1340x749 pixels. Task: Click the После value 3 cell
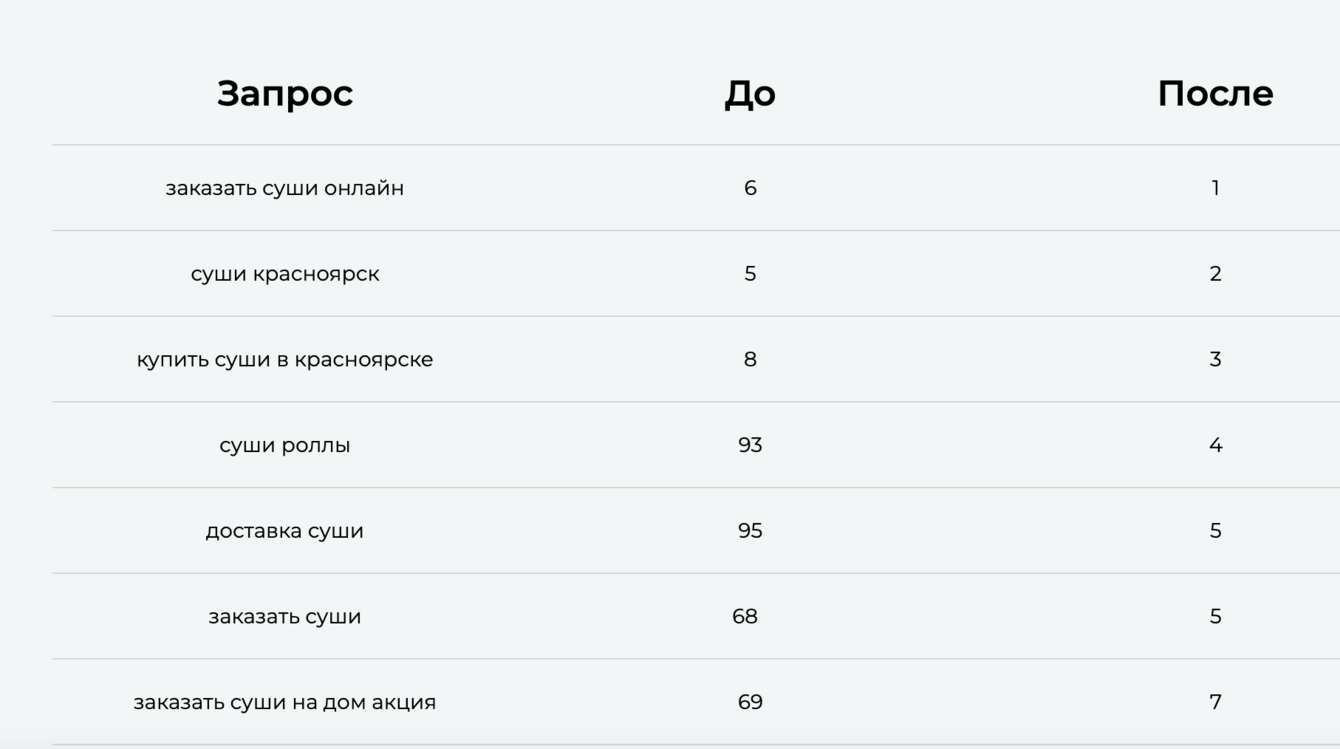1215,359
